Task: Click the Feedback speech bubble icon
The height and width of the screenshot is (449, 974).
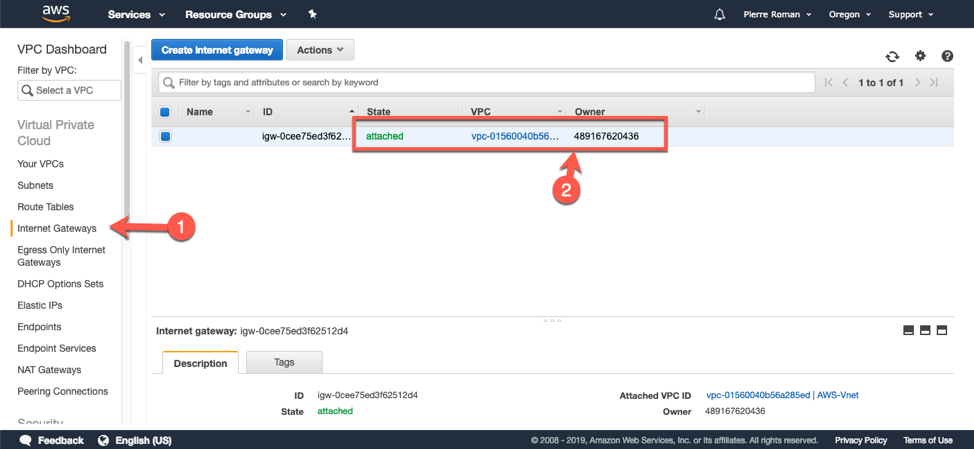Action: (x=25, y=440)
